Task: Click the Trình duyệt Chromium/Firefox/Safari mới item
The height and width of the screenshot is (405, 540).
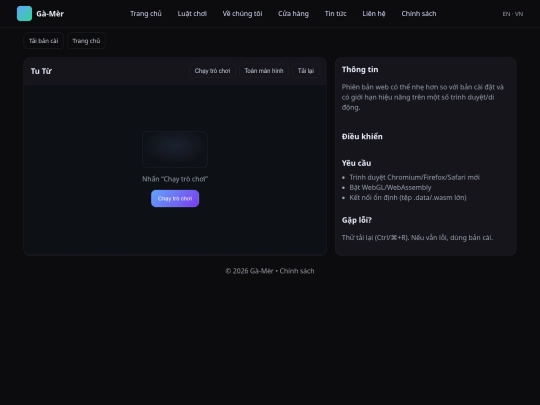Action: pyautogui.click(x=414, y=177)
